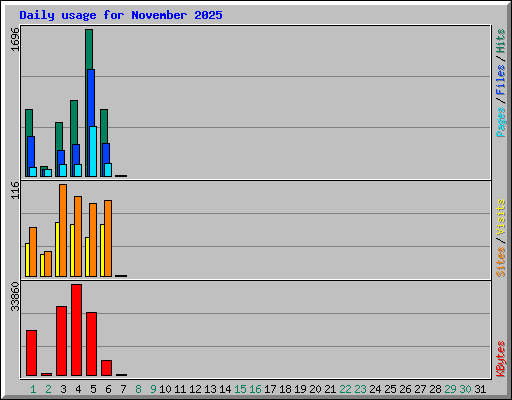This screenshot has height=400, width=512.
Task: Select the tiny red KBytes bar for day 2
Action: click(x=46, y=374)
